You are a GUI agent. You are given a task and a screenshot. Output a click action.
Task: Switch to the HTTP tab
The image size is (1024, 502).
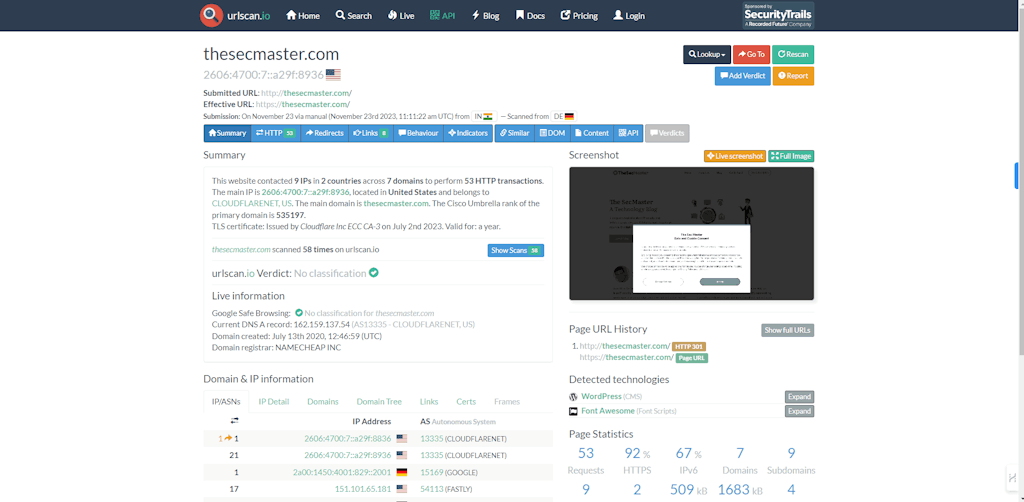[x=276, y=133]
